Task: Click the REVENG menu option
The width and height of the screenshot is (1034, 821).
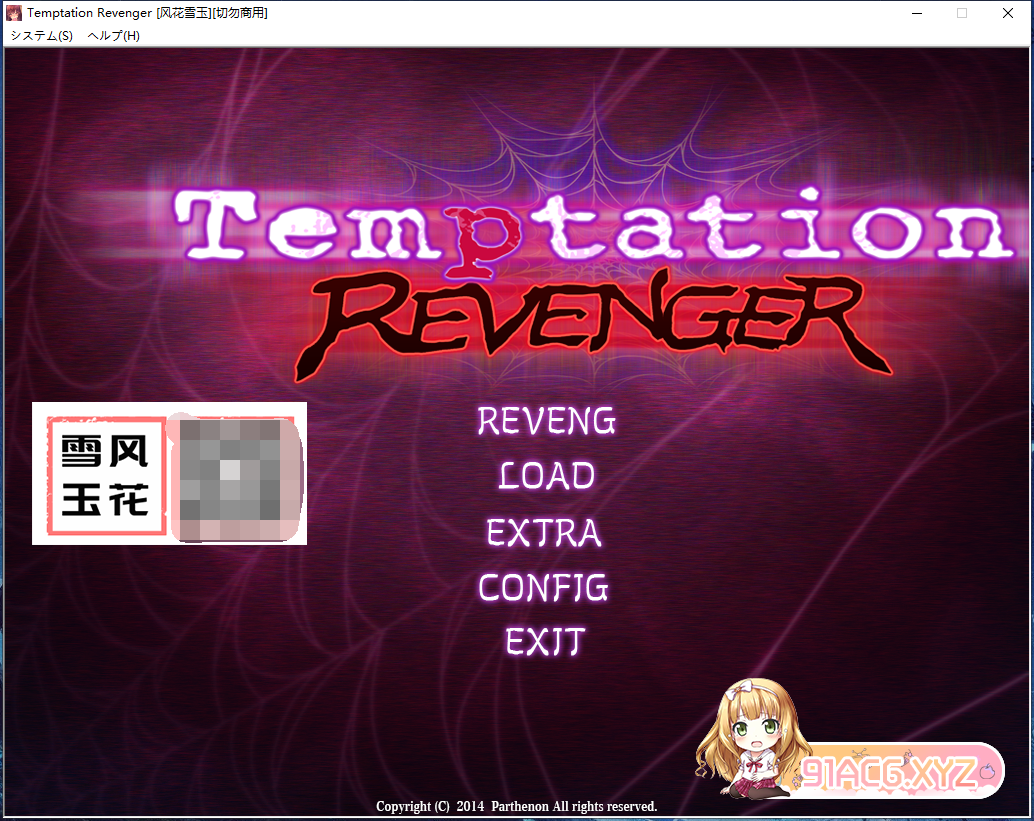Action: 546,421
